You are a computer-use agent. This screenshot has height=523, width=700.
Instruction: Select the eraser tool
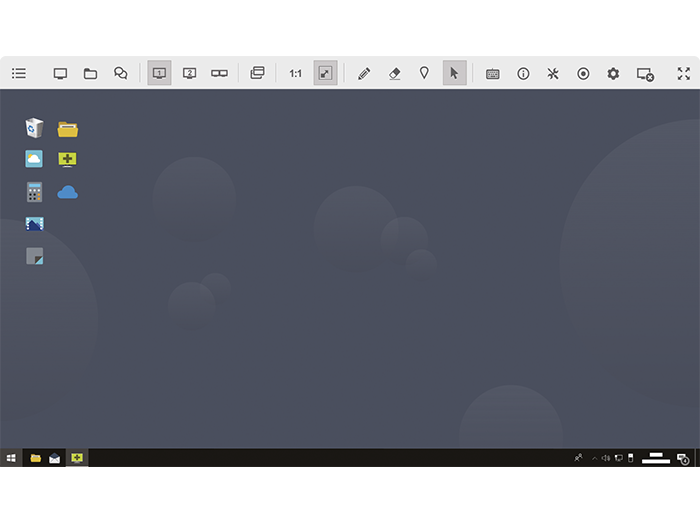point(394,73)
